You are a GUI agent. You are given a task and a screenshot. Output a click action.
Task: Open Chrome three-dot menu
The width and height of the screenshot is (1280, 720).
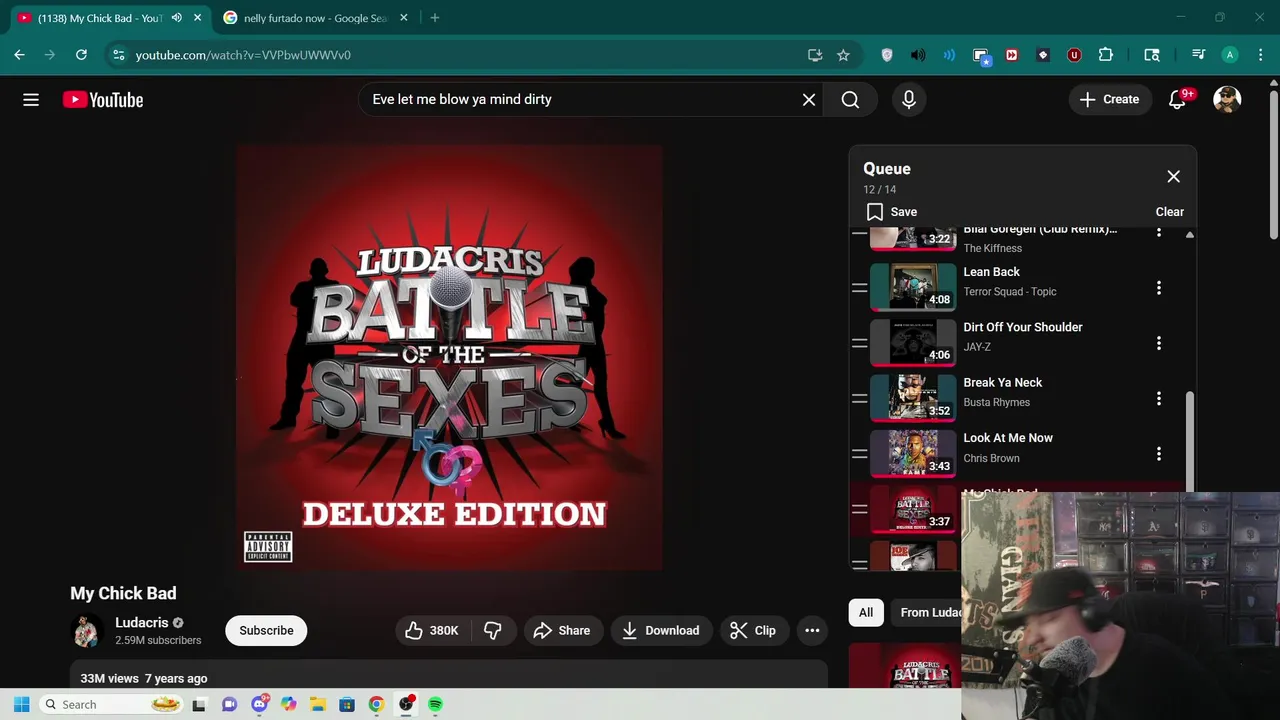[x=1260, y=55]
